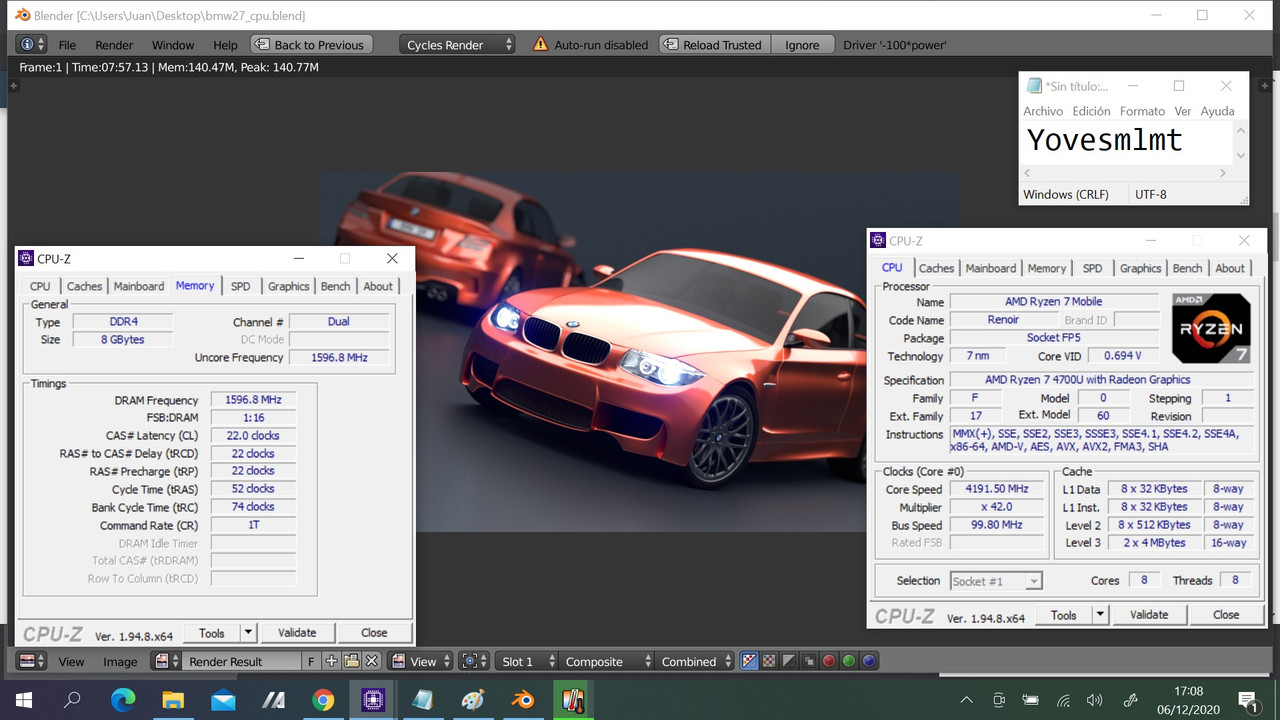Unlink image with the X icon

click(372, 661)
